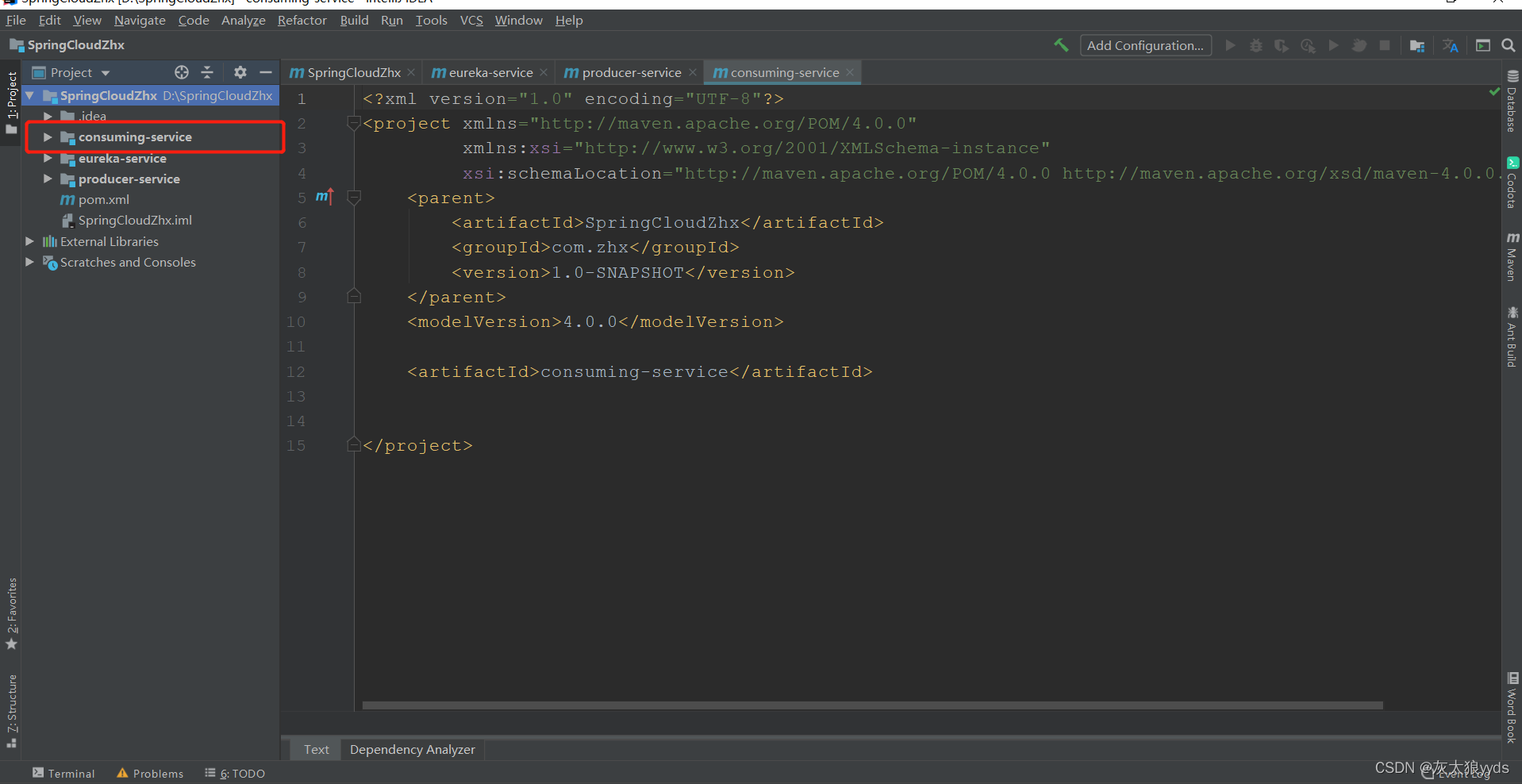Open the Problems tool window
This screenshot has height=784, width=1522.
(150, 773)
